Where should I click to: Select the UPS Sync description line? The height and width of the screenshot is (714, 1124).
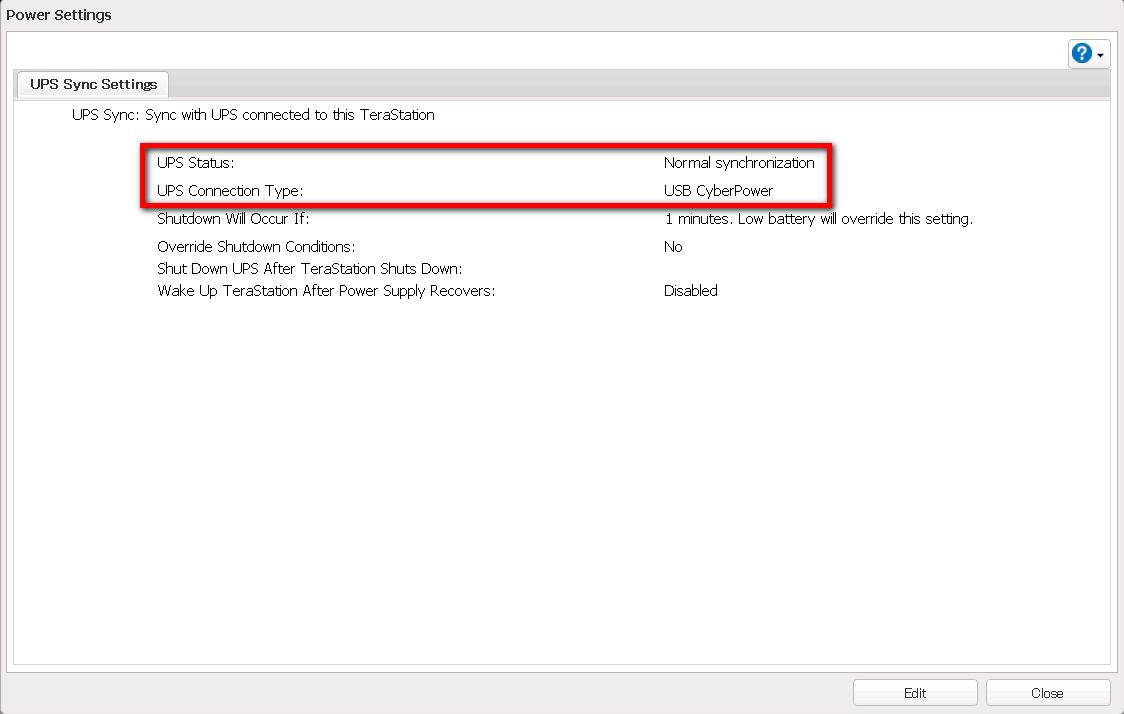[x=253, y=115]
